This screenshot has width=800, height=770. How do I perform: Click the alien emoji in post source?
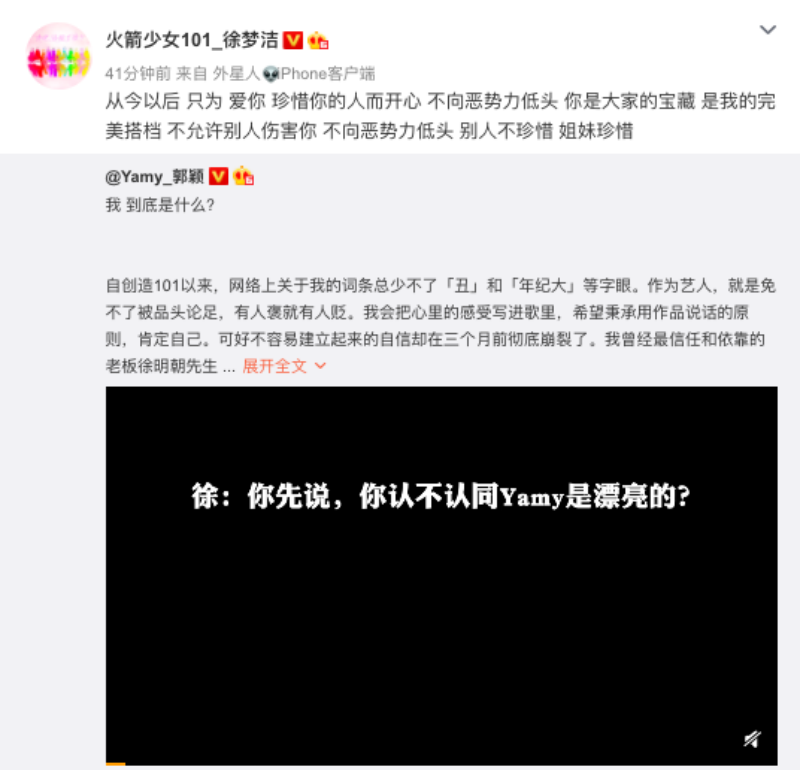[x=271, y=74]
